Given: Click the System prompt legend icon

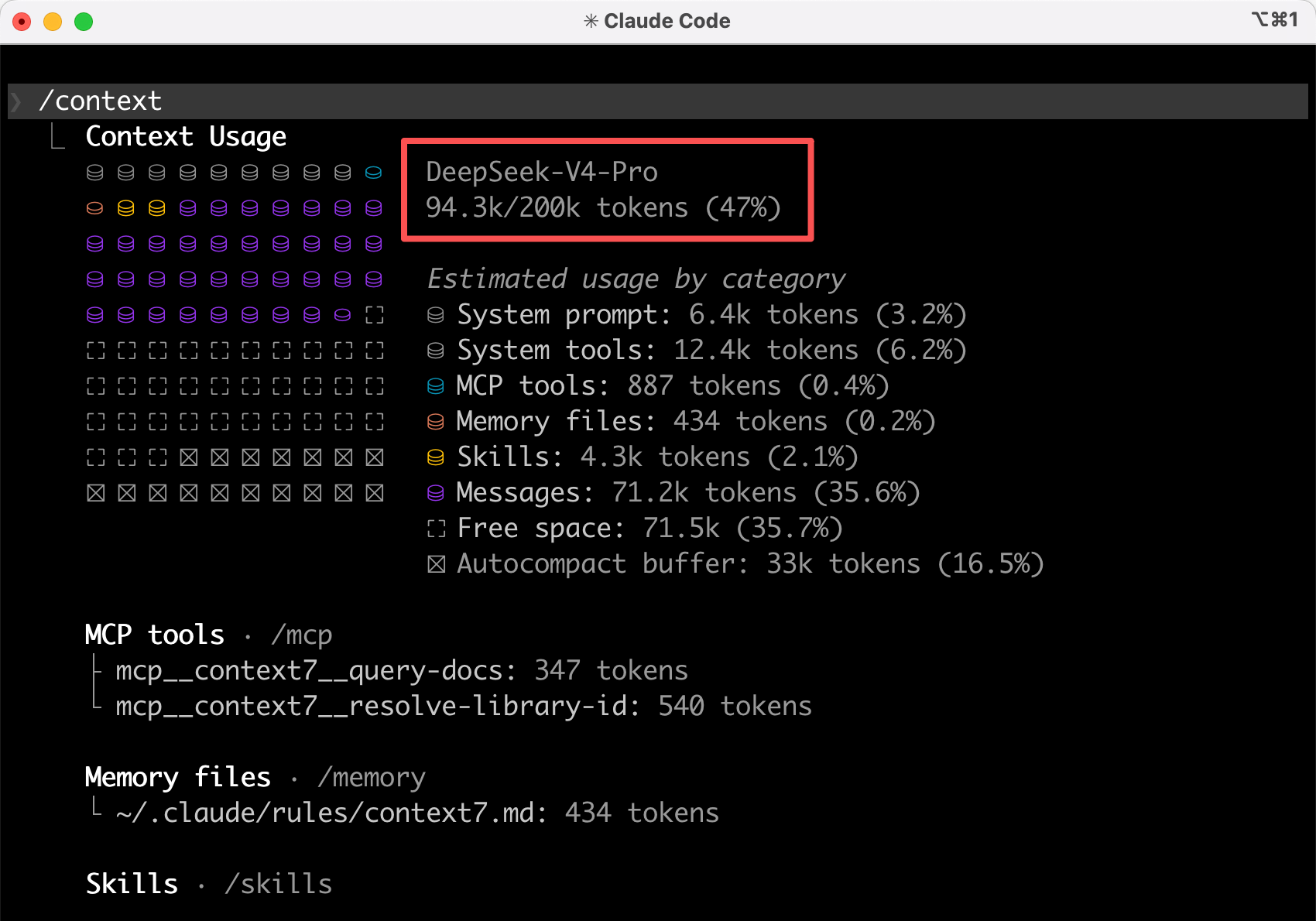Looking at the screenshot, I should 436,315.
